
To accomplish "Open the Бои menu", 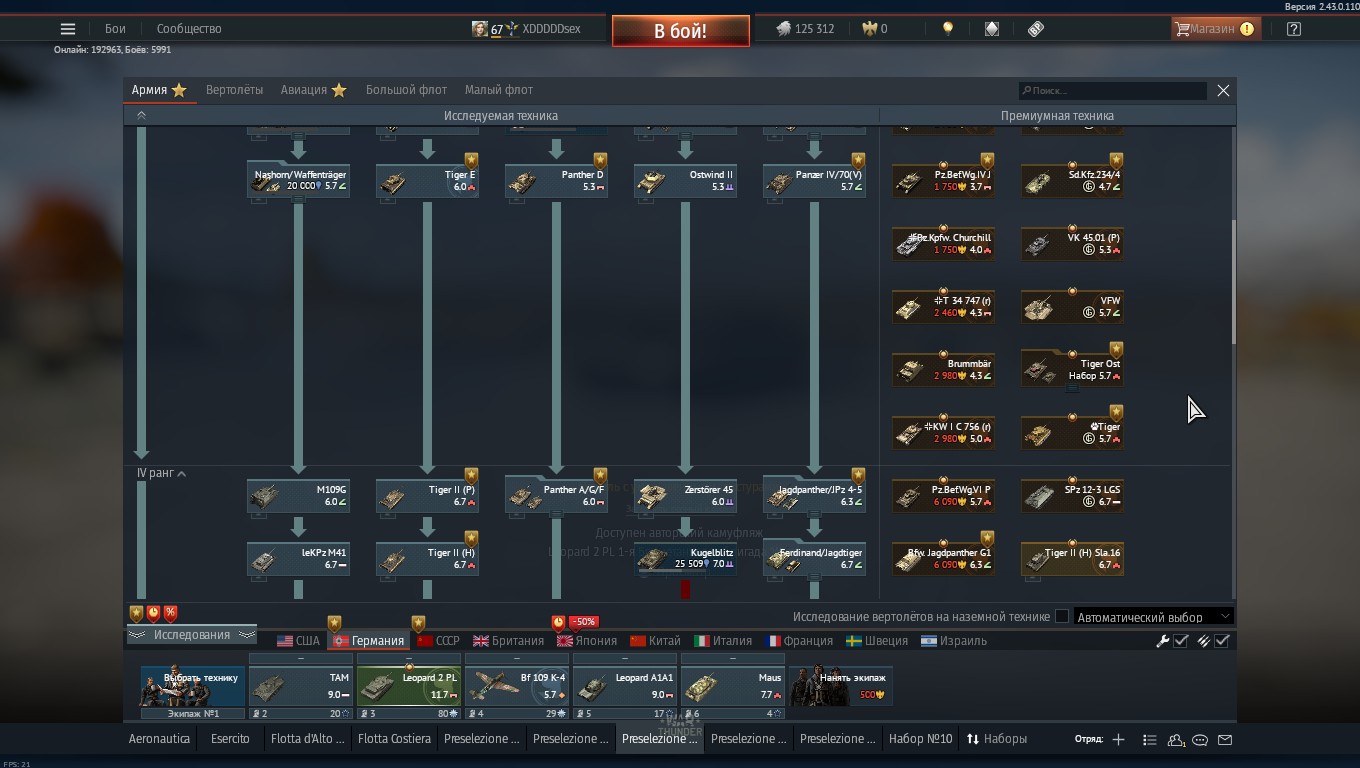I will point(115,29).
